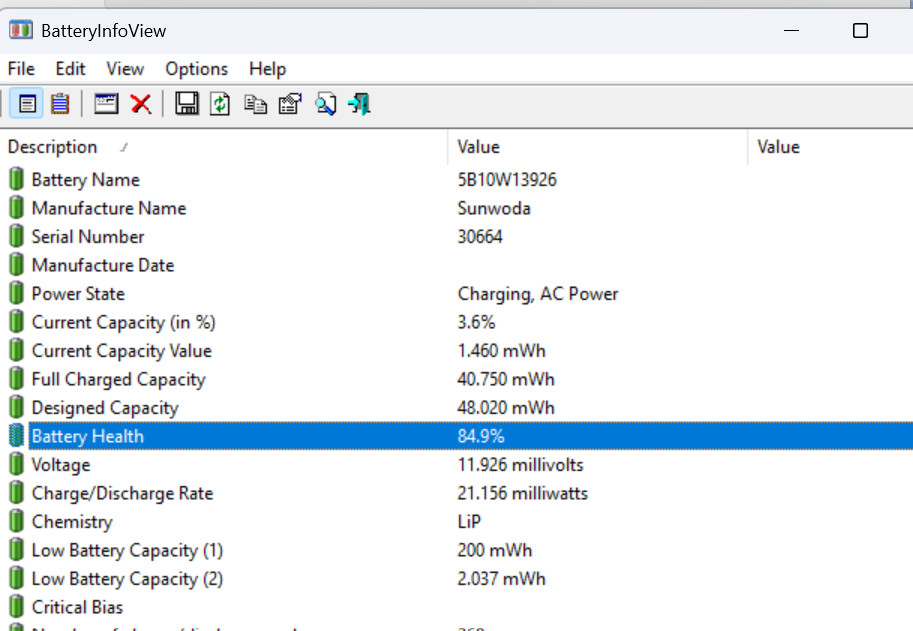
Task: Open the File menu
Action: 21,69
